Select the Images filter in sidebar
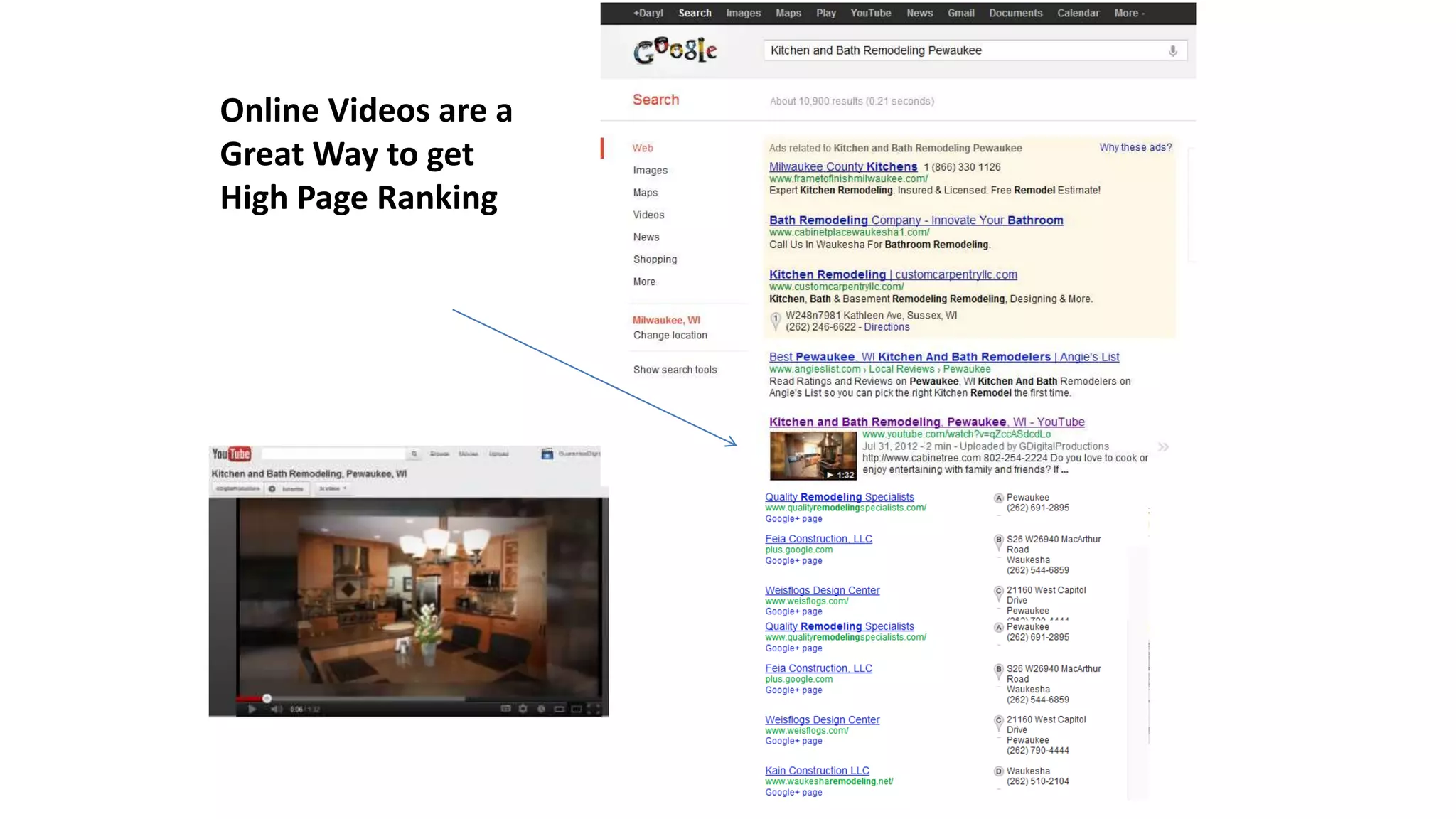Image resolution: width=1456 pixels, height=819 pixels. click(x=650, y=170)
